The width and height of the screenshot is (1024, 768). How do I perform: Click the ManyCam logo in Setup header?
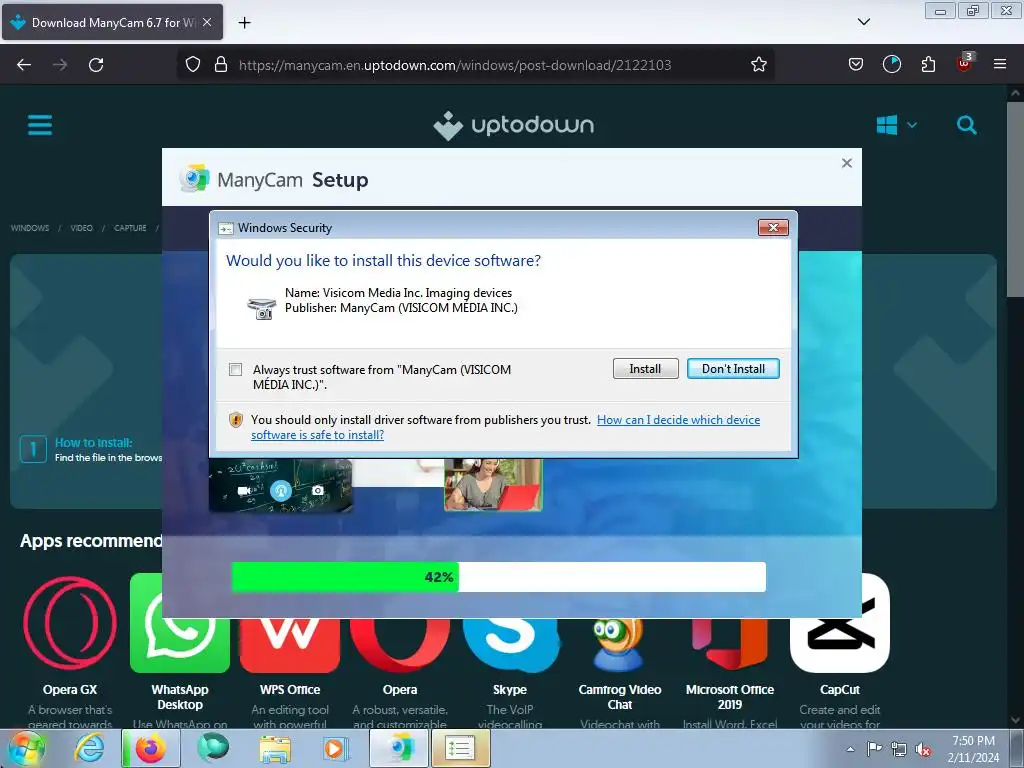pos(195,179)
